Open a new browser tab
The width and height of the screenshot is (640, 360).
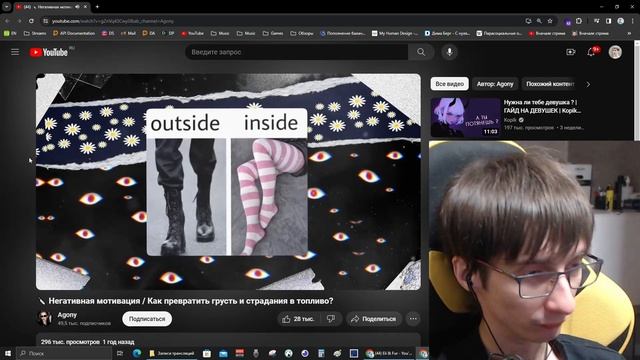(x=97, y=7)
